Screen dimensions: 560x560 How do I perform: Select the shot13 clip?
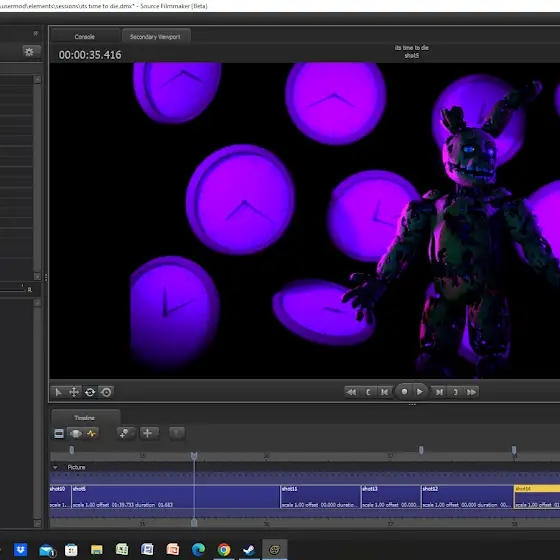point(391,496)
